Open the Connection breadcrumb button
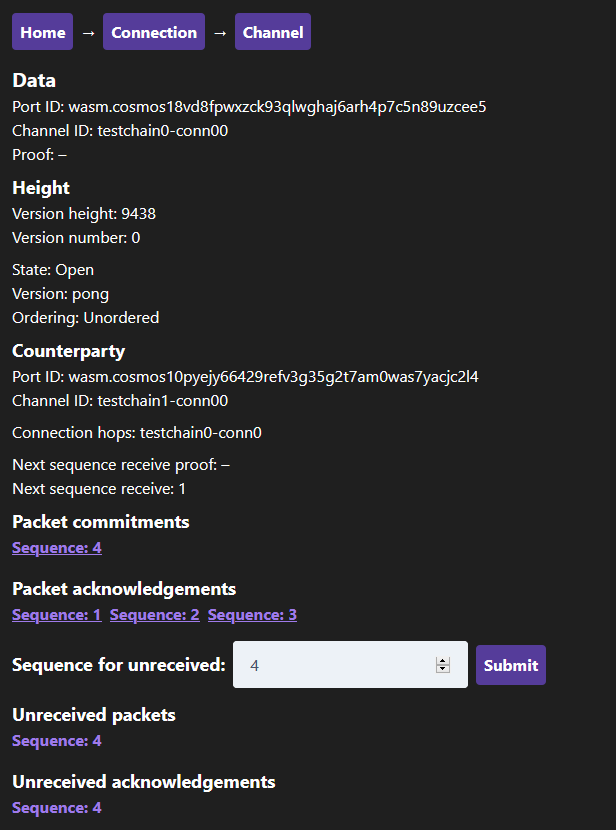 (154, 32)
